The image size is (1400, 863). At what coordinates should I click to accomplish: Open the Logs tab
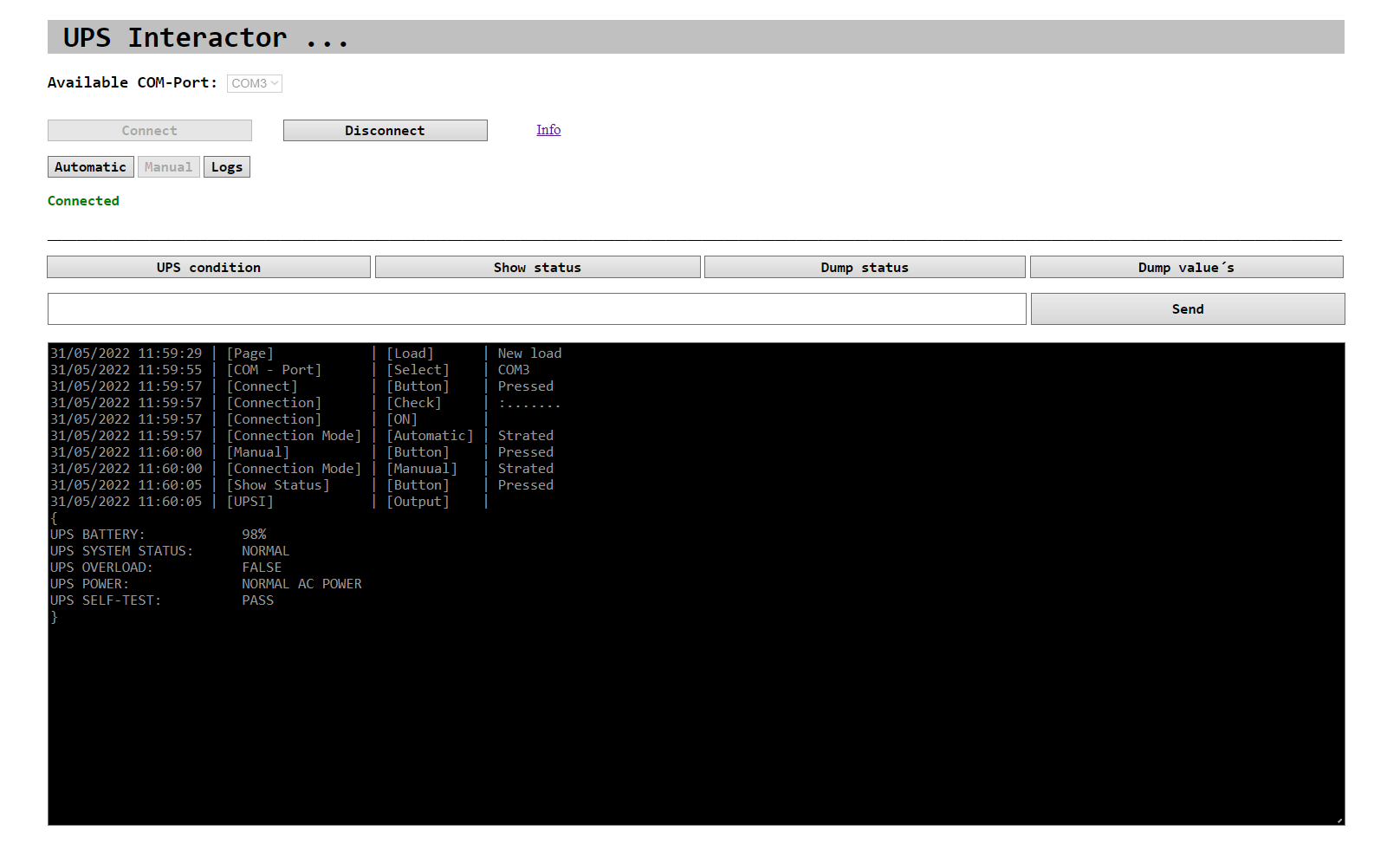point(227,167)
